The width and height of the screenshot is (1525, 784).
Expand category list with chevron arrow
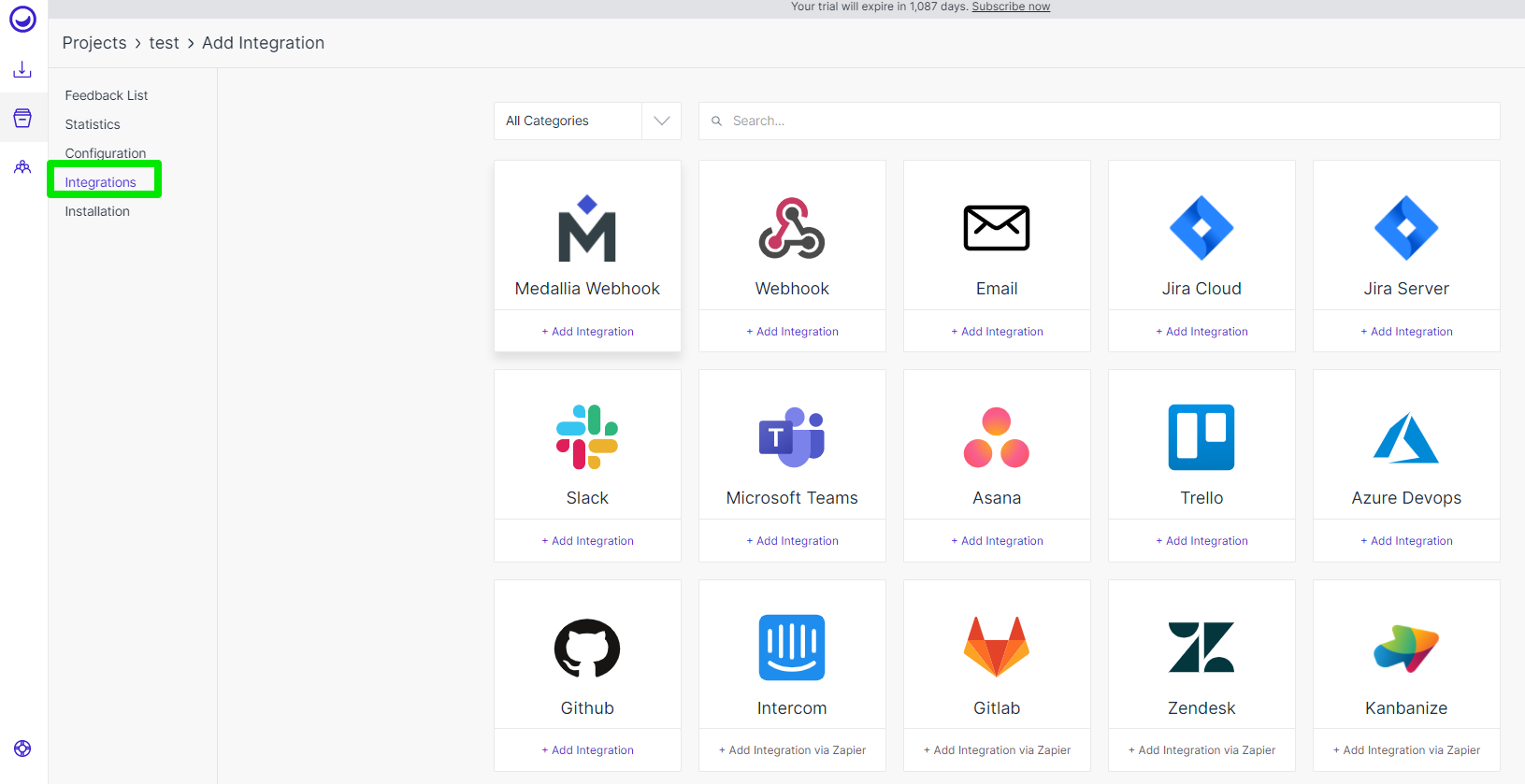[662, 121]
